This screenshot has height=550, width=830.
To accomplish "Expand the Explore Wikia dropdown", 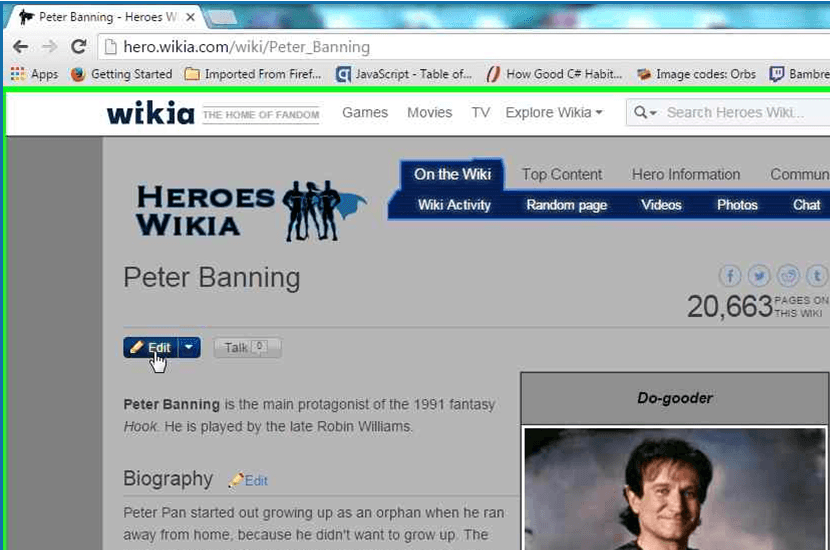I will tap(554, 113).
